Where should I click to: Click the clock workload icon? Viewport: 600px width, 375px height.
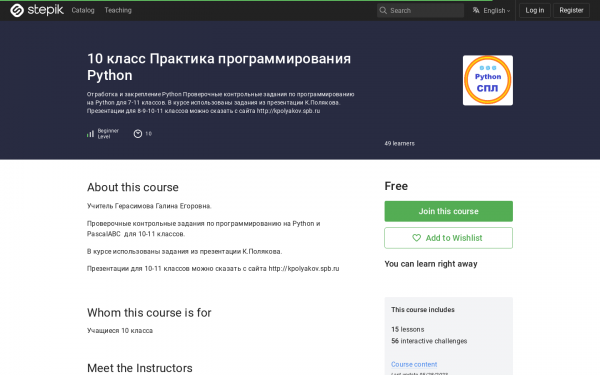138,134
